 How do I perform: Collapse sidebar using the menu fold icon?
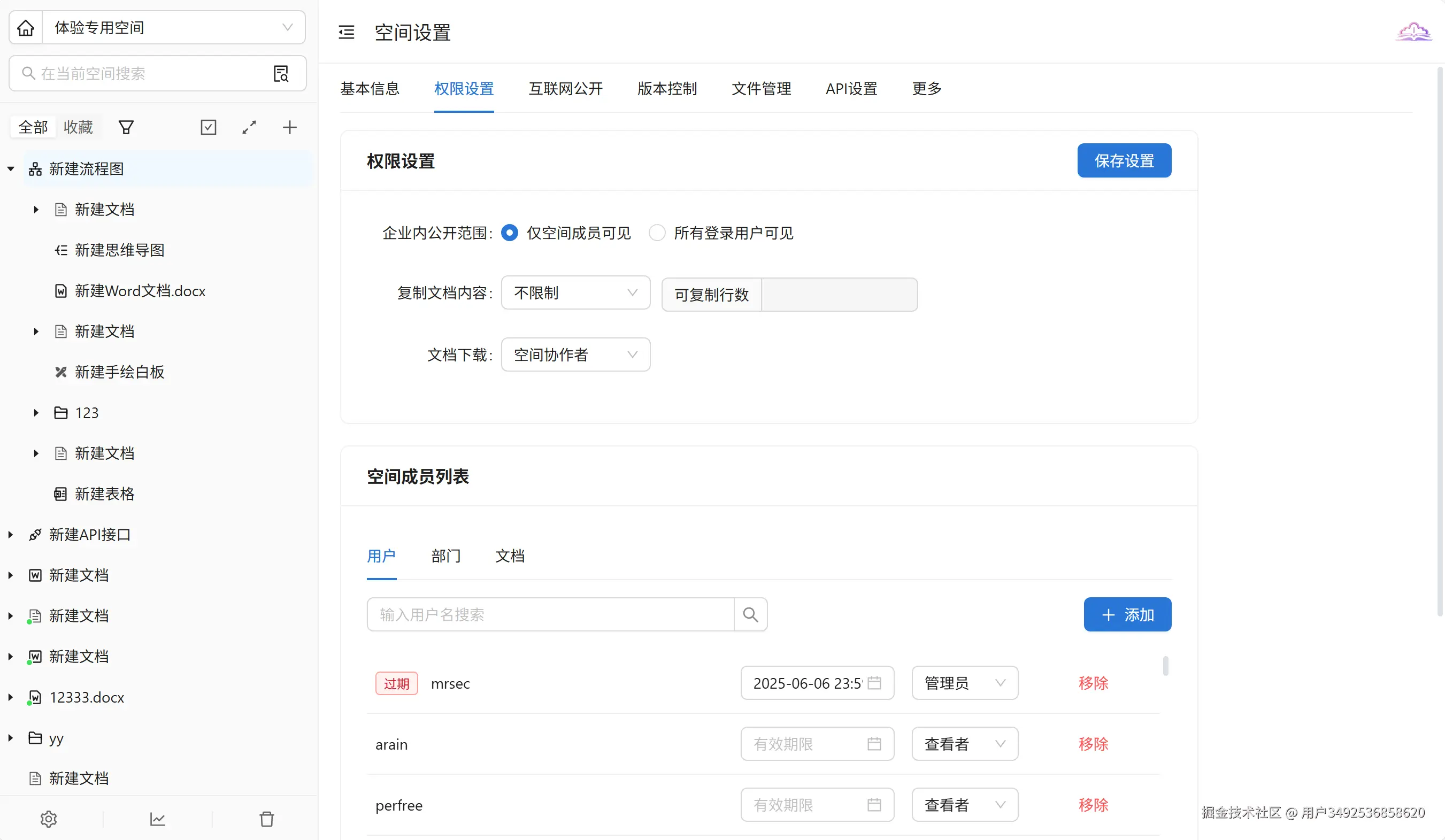click(347, 32)
